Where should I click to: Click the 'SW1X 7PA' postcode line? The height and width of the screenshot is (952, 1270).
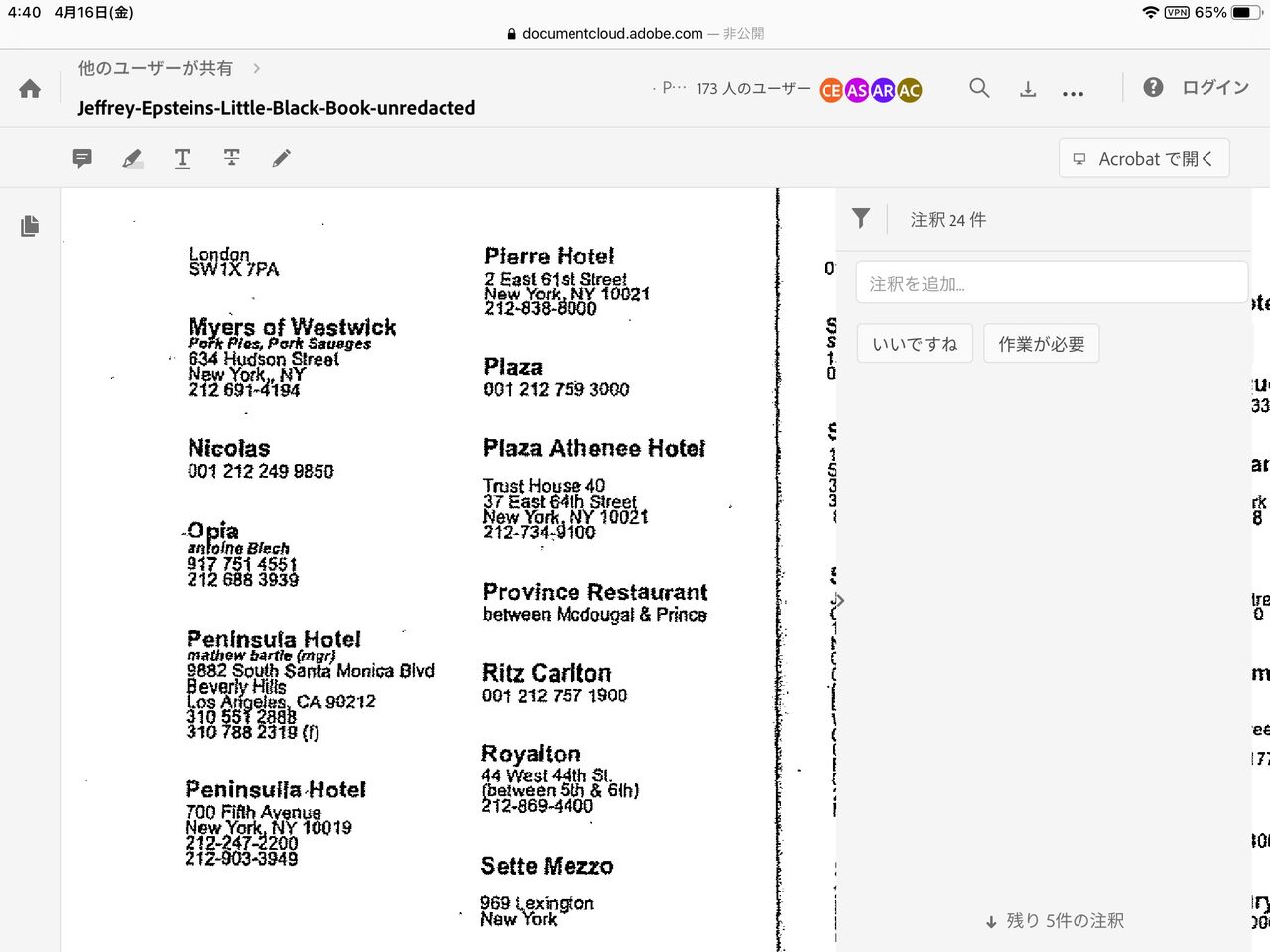point(234,269)
